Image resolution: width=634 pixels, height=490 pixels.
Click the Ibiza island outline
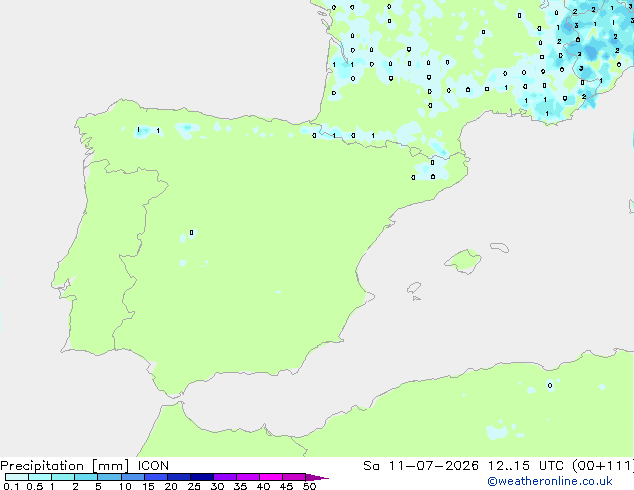click(x=414, y=288)
